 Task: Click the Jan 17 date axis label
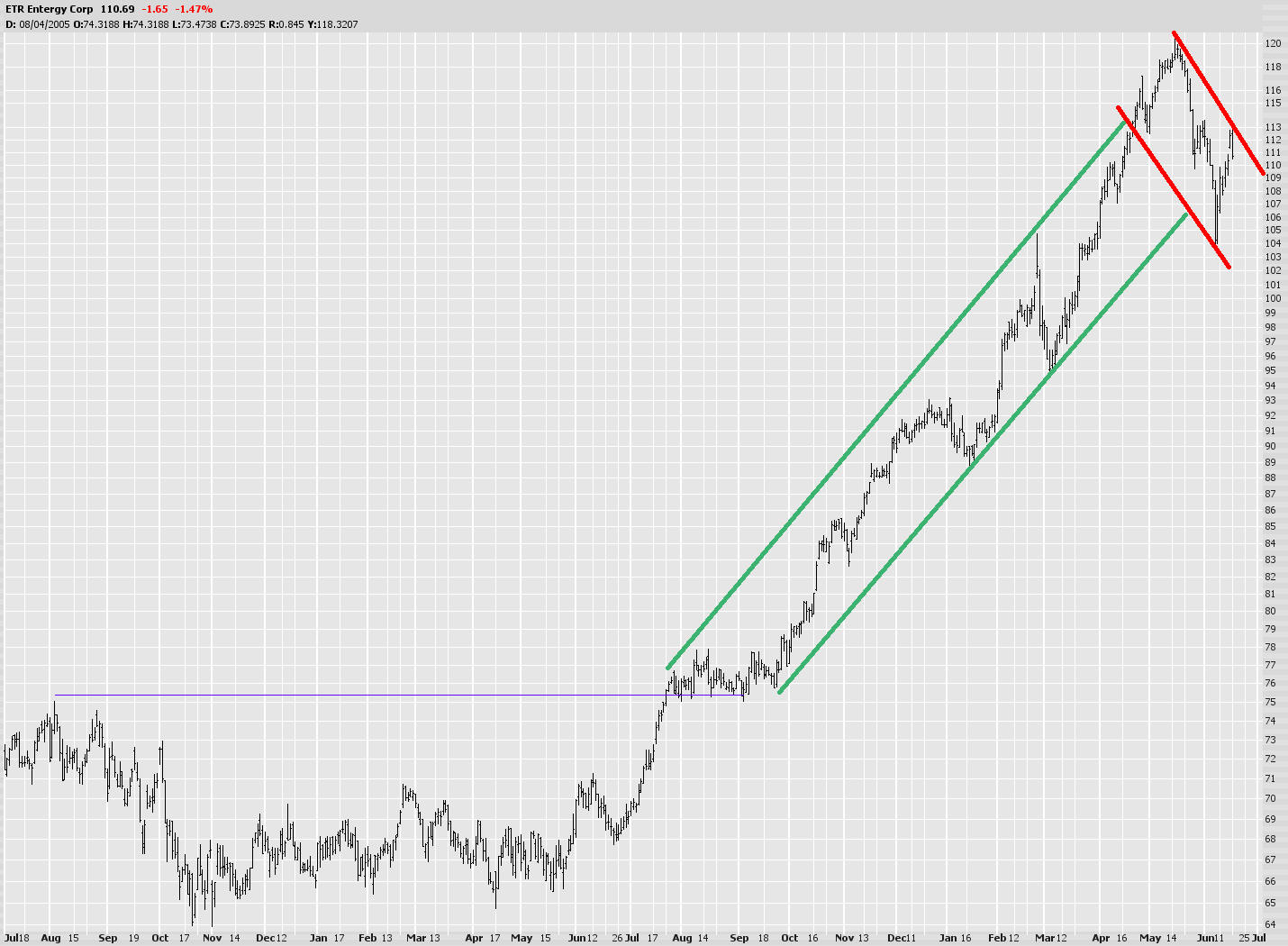327,938
